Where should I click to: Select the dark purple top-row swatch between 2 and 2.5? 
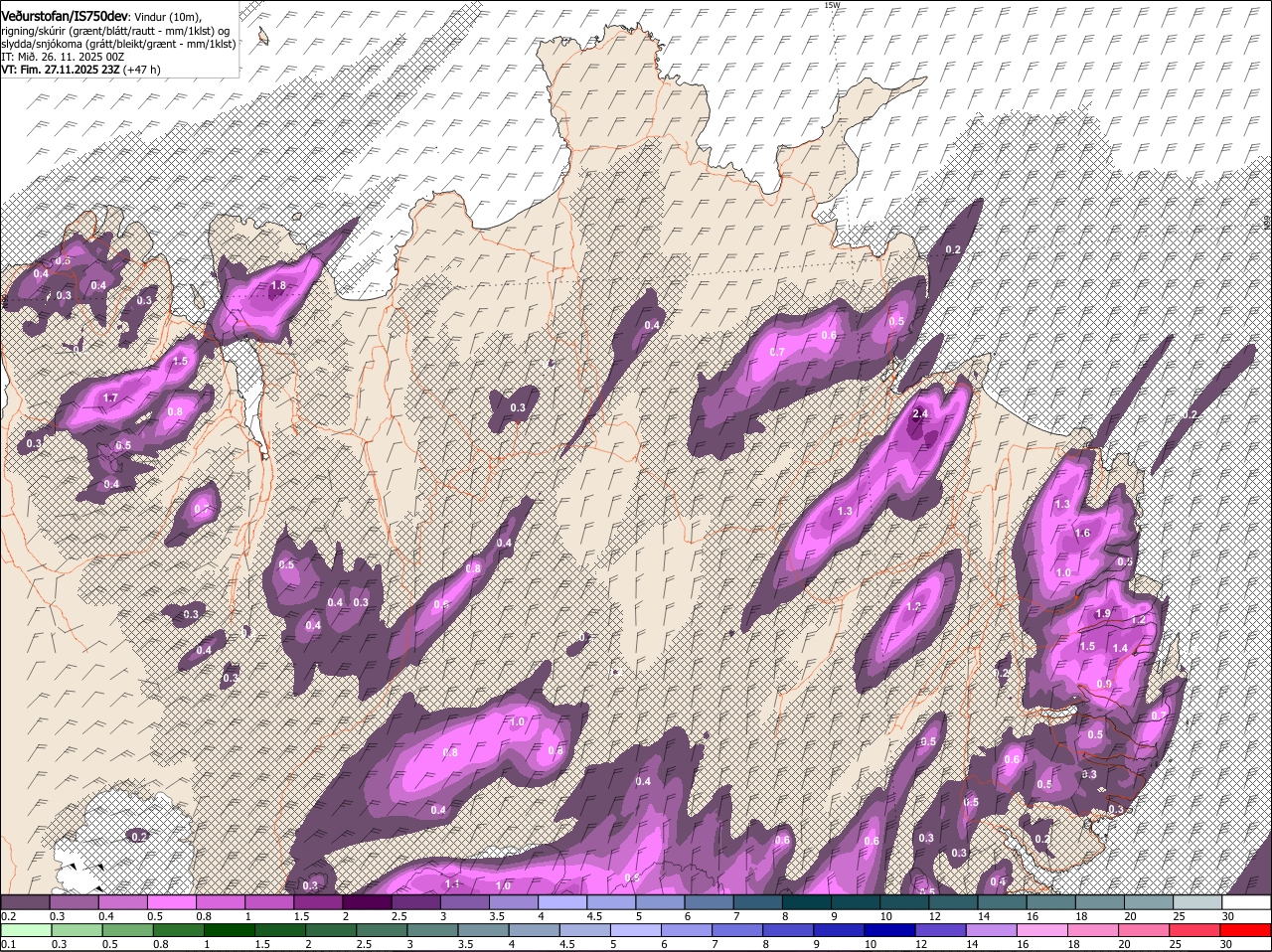(x=367, y=902)
